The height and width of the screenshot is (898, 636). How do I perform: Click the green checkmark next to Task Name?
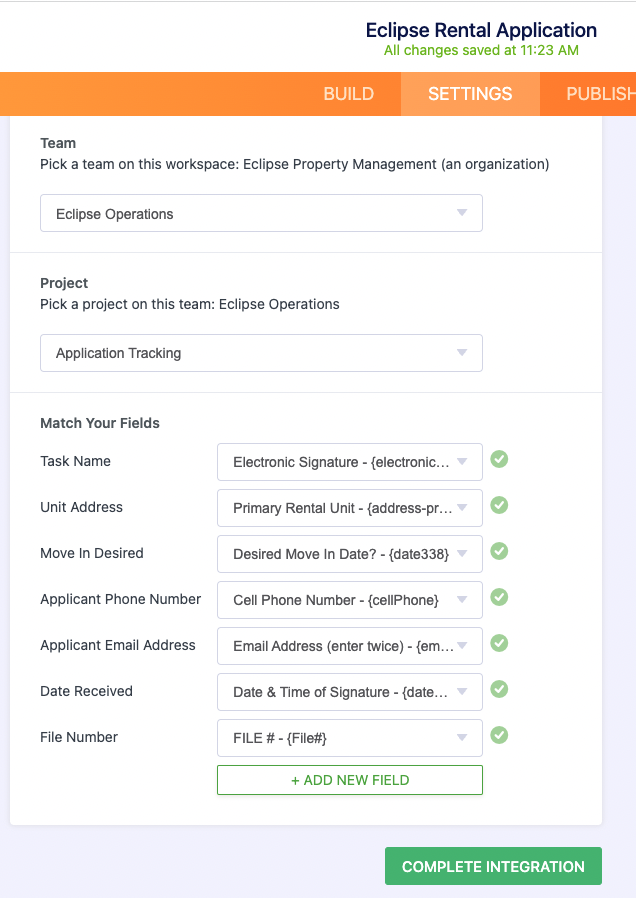[499, 459]
